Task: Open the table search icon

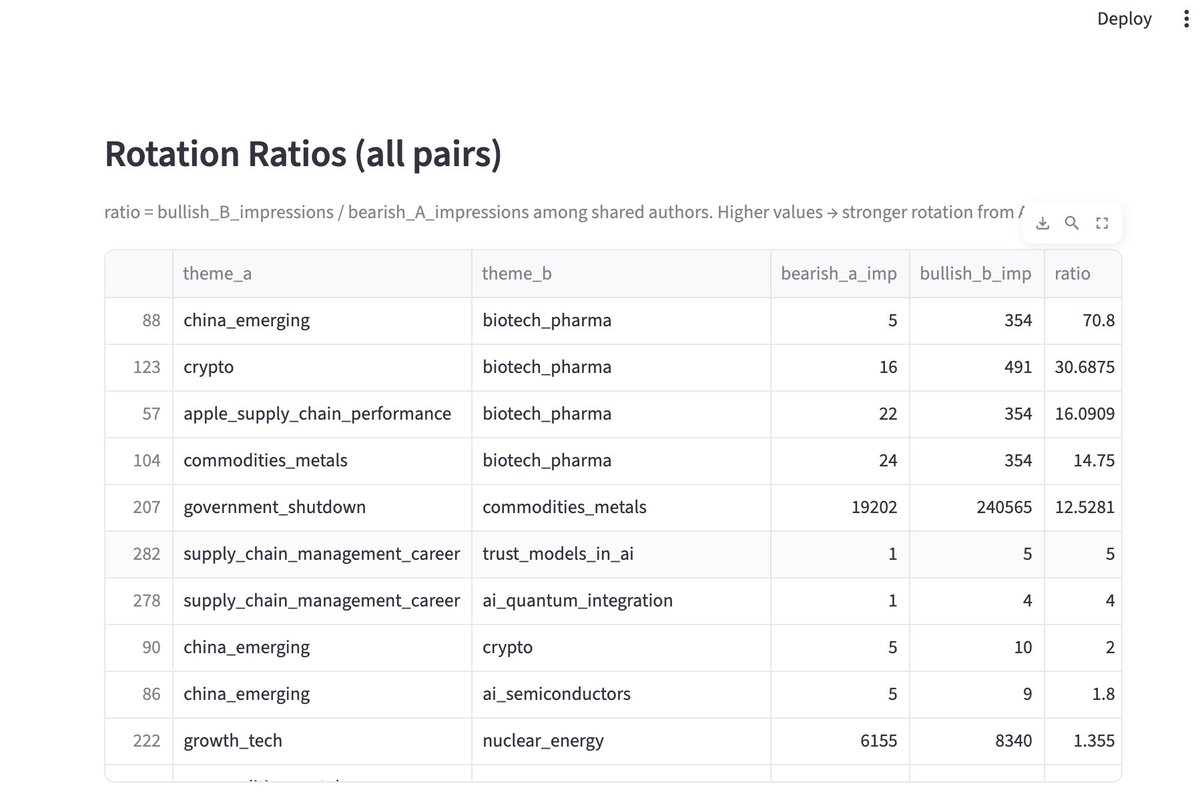Action: point(1072,223)
